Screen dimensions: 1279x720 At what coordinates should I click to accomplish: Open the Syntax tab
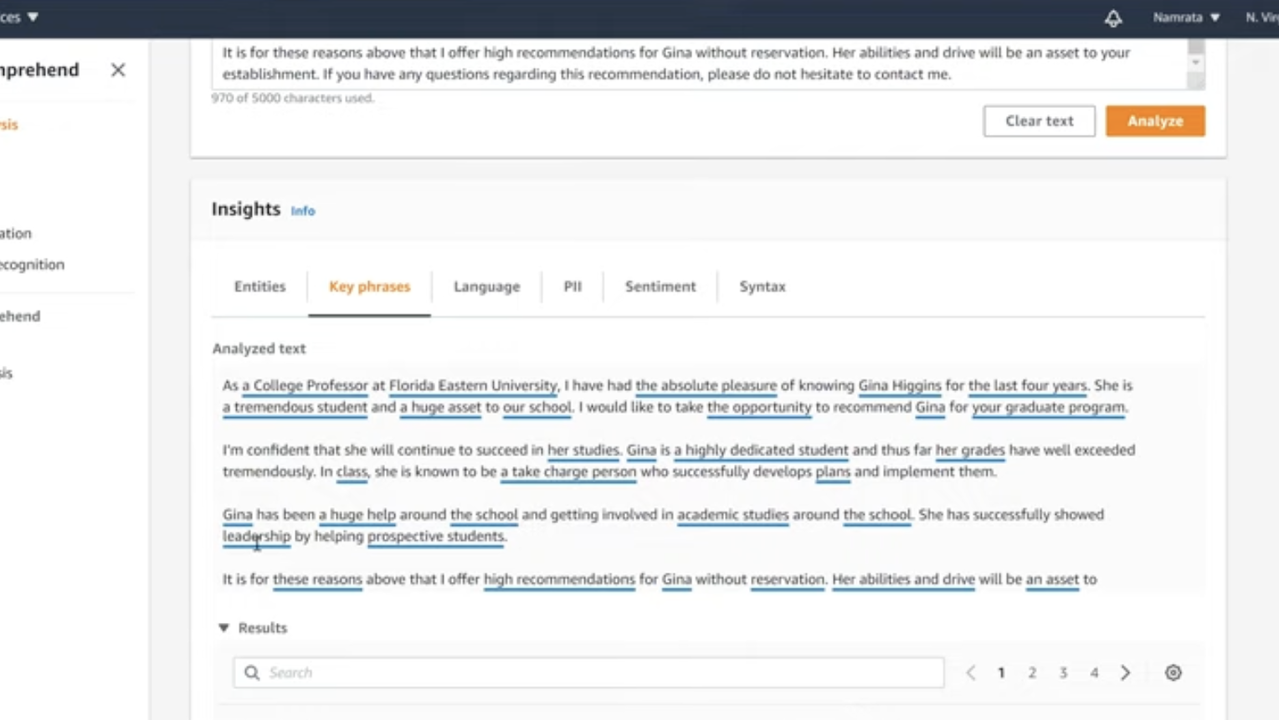pyautogui.click(x=761, y=286)
